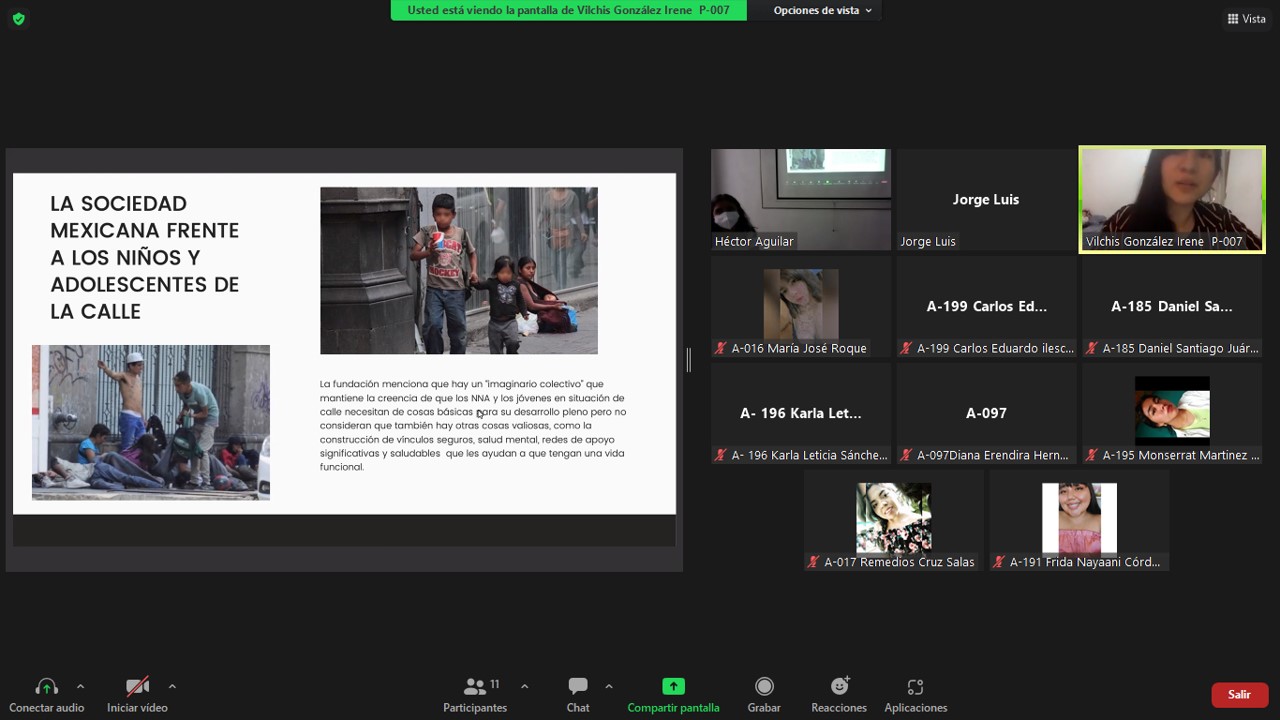Select Vilchis González Irene P-007 video tile
This screenshot has height=720, width=1280.
[x=1172, y=199]
